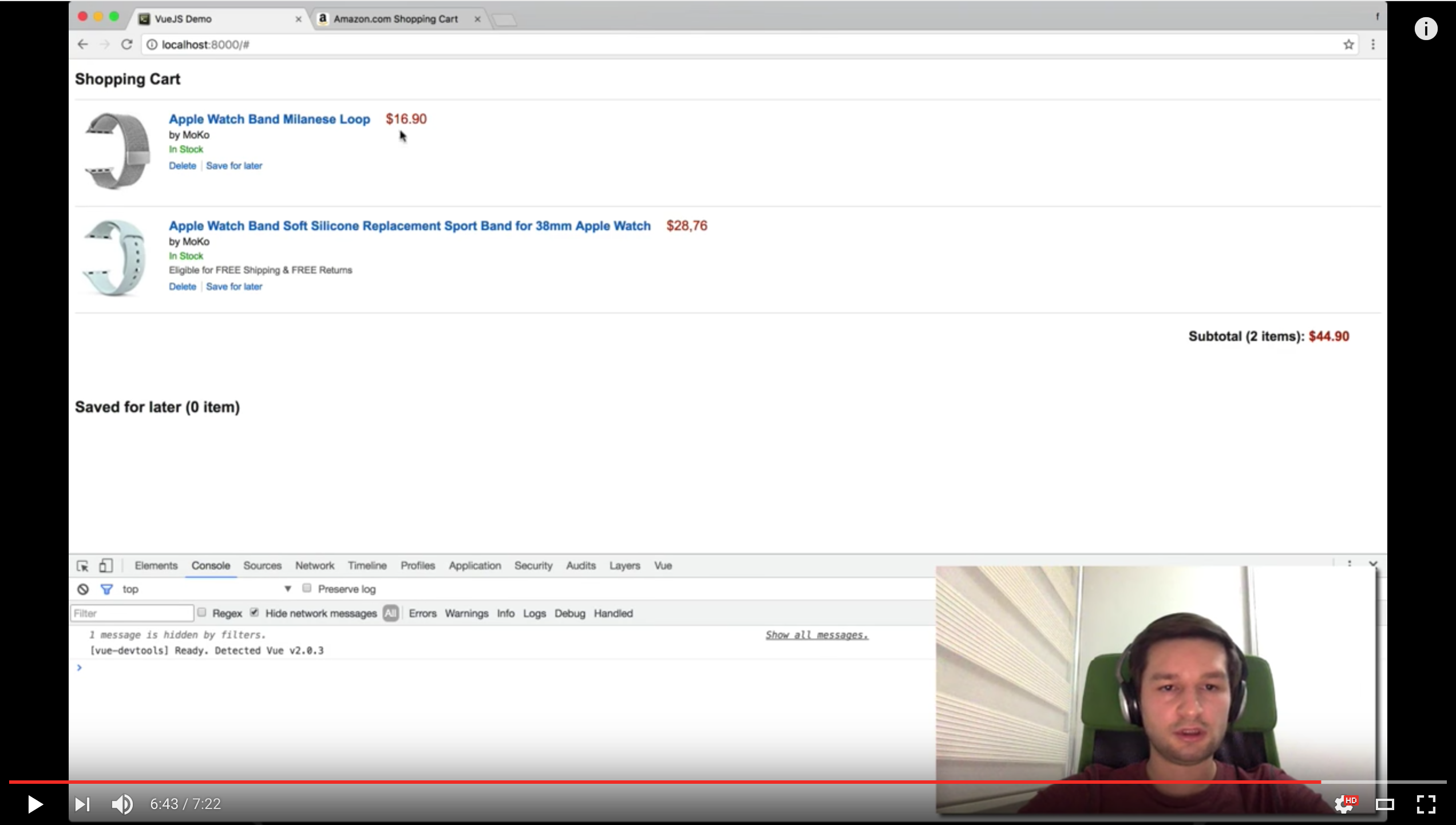This screenshot has width=1456, height=825.
Task: Mute video with the speaker icon
Action: pyautogui.click(x=122, y=804)
